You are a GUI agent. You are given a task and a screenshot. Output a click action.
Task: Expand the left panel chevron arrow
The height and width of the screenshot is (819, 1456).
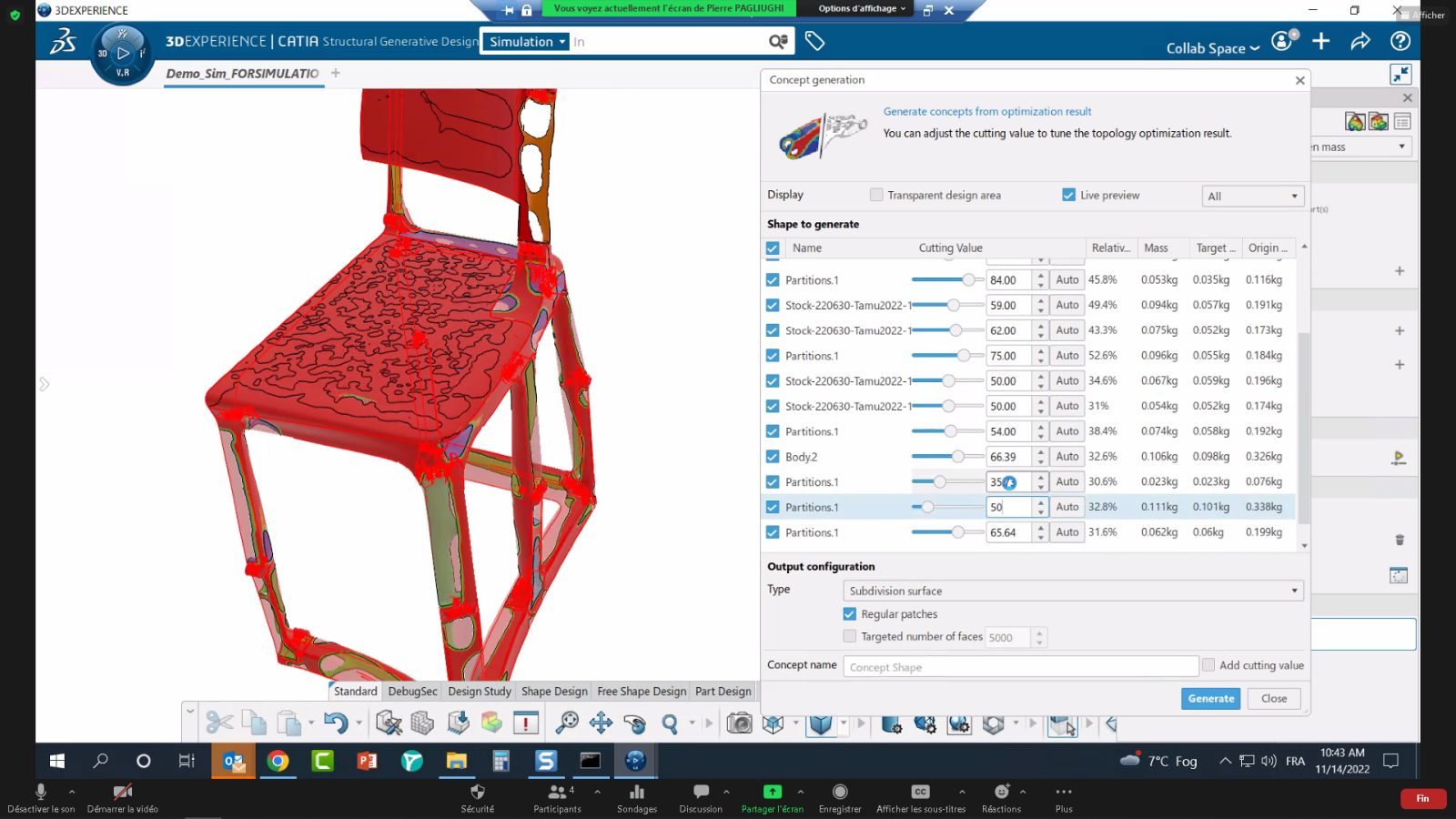[x=44, y=384]
